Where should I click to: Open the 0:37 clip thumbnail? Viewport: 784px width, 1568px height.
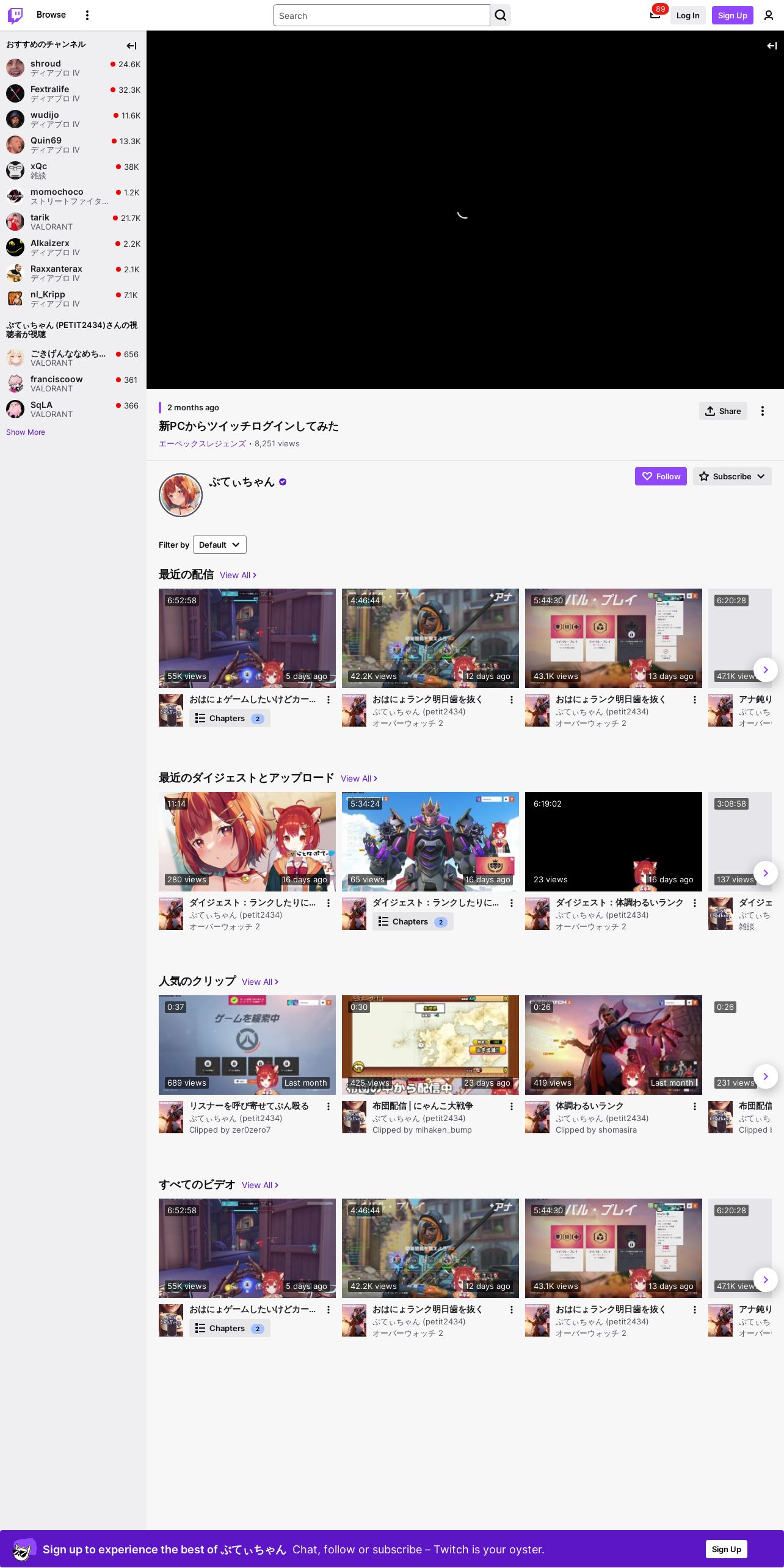click(247, 1045)
